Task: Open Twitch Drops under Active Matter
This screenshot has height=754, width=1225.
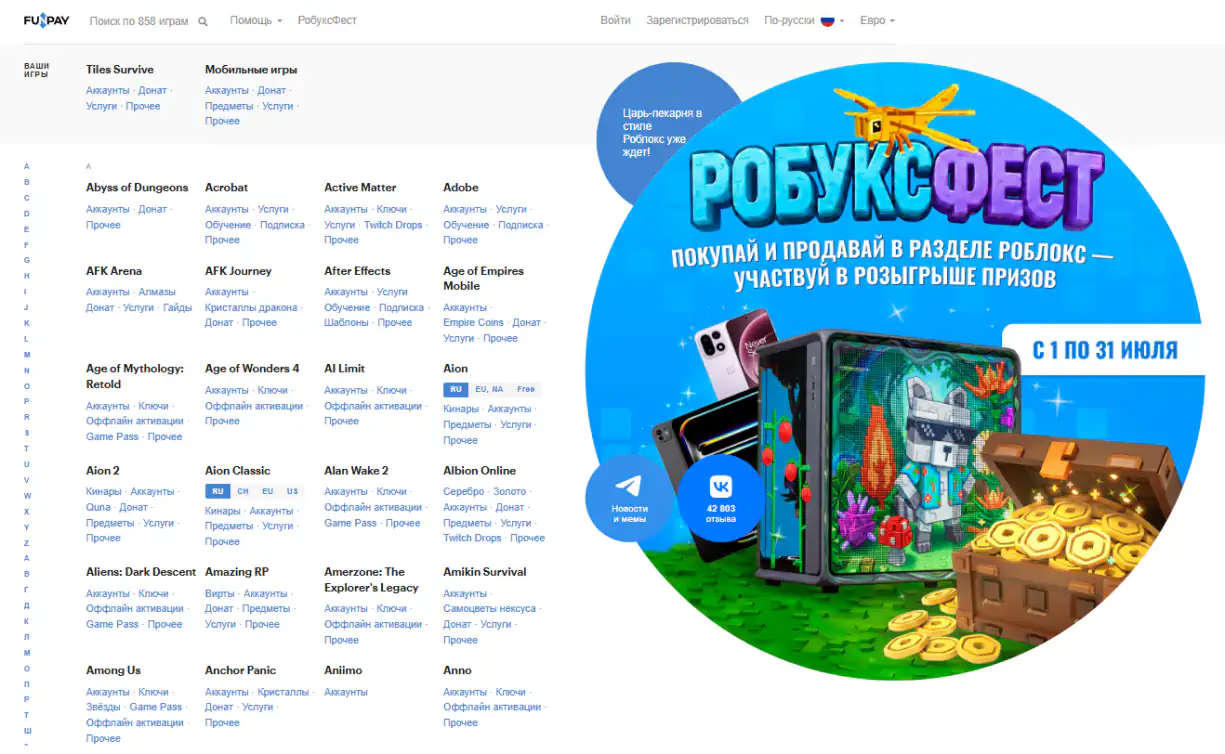Action: (393, 225)
